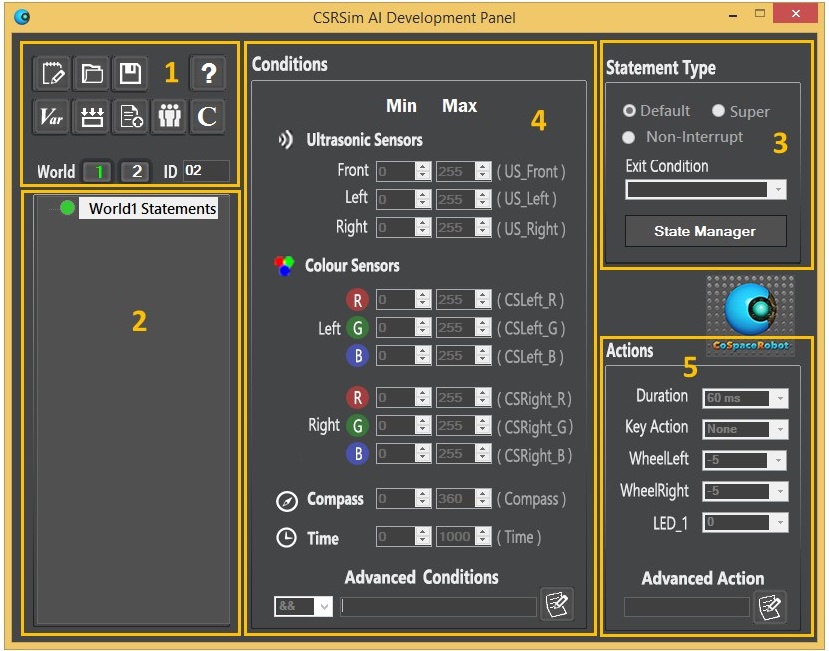The height and width of the screenshot is (651, 829).
Task: Switch to World 1
Action: 96,171
